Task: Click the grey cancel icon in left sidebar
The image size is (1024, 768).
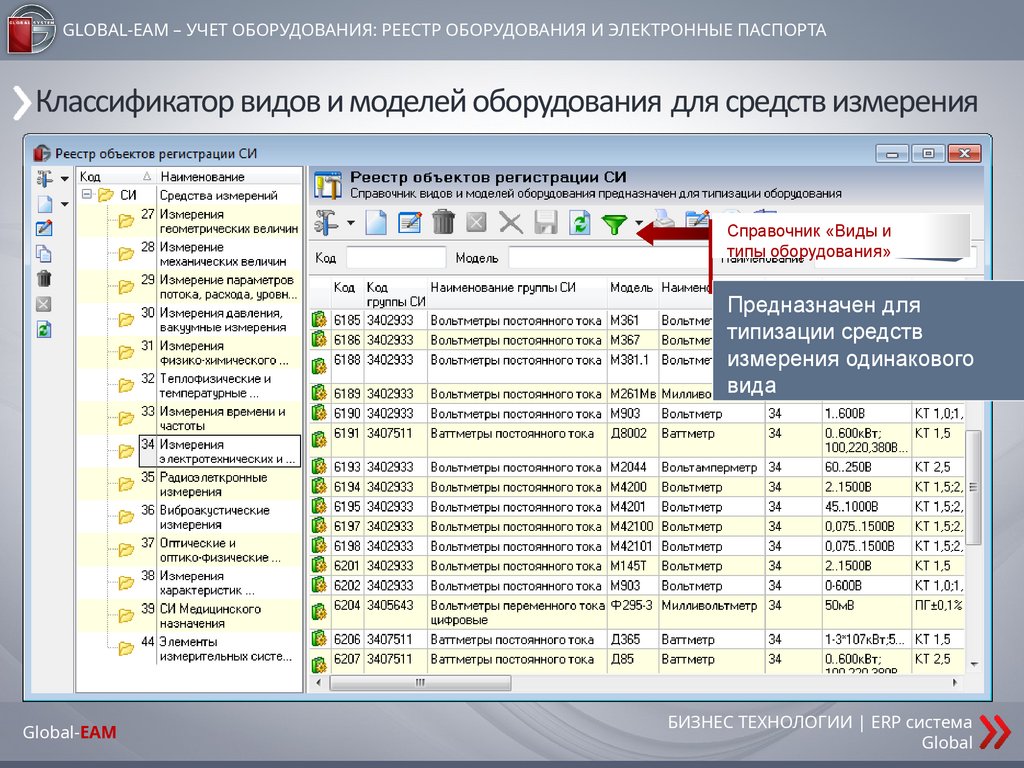Action: 44,304
